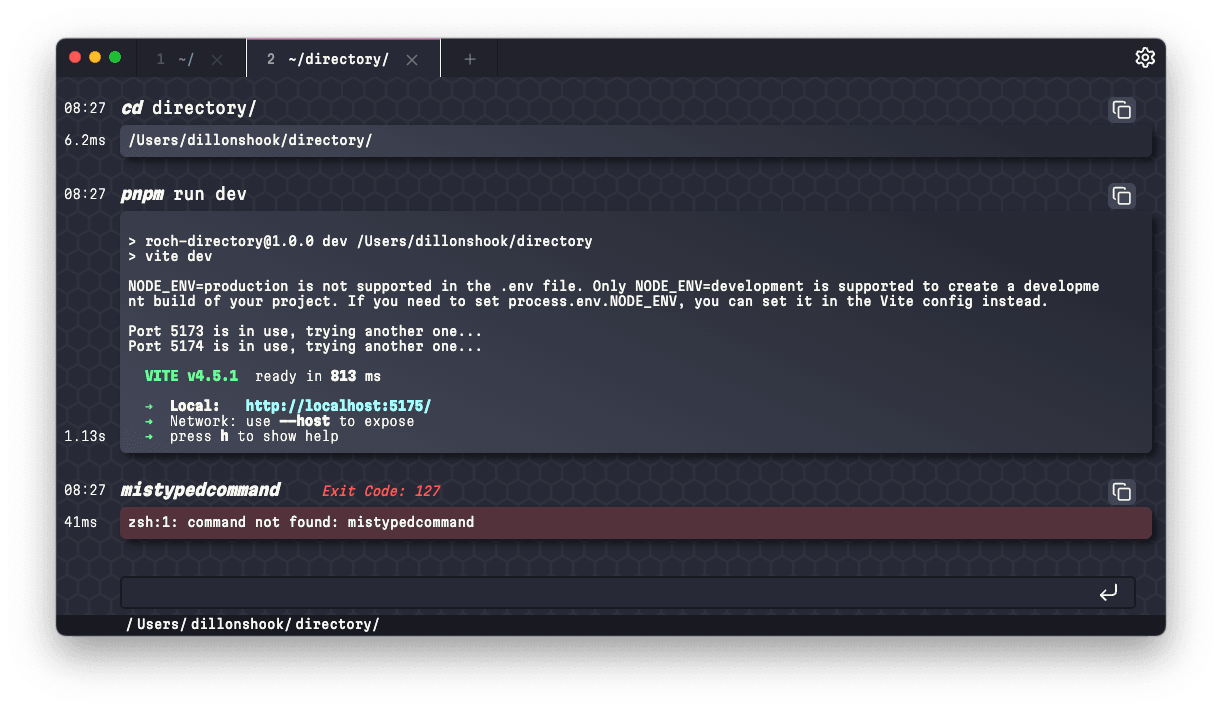Click the yellow minimize traffic light button
The height and width of the screenshot is (710, 1222).
95,57
